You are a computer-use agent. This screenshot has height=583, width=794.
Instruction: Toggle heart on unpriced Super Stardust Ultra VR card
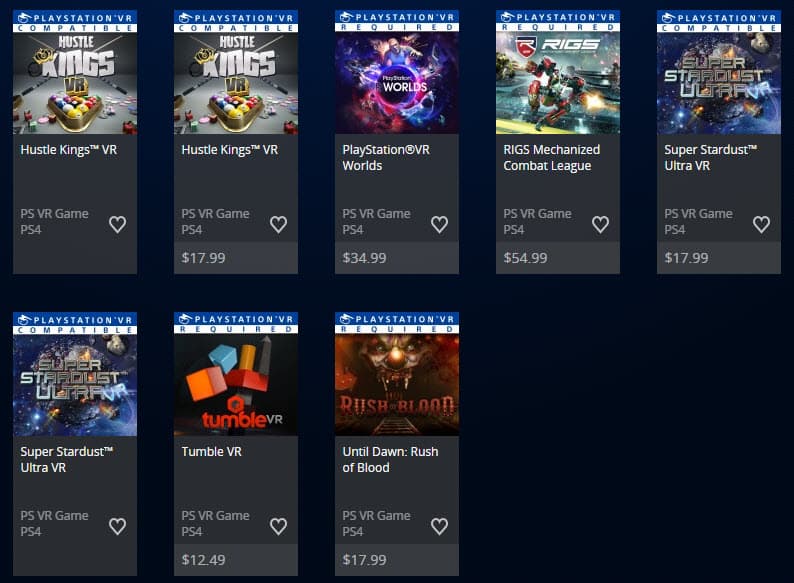tap(117, 526)
